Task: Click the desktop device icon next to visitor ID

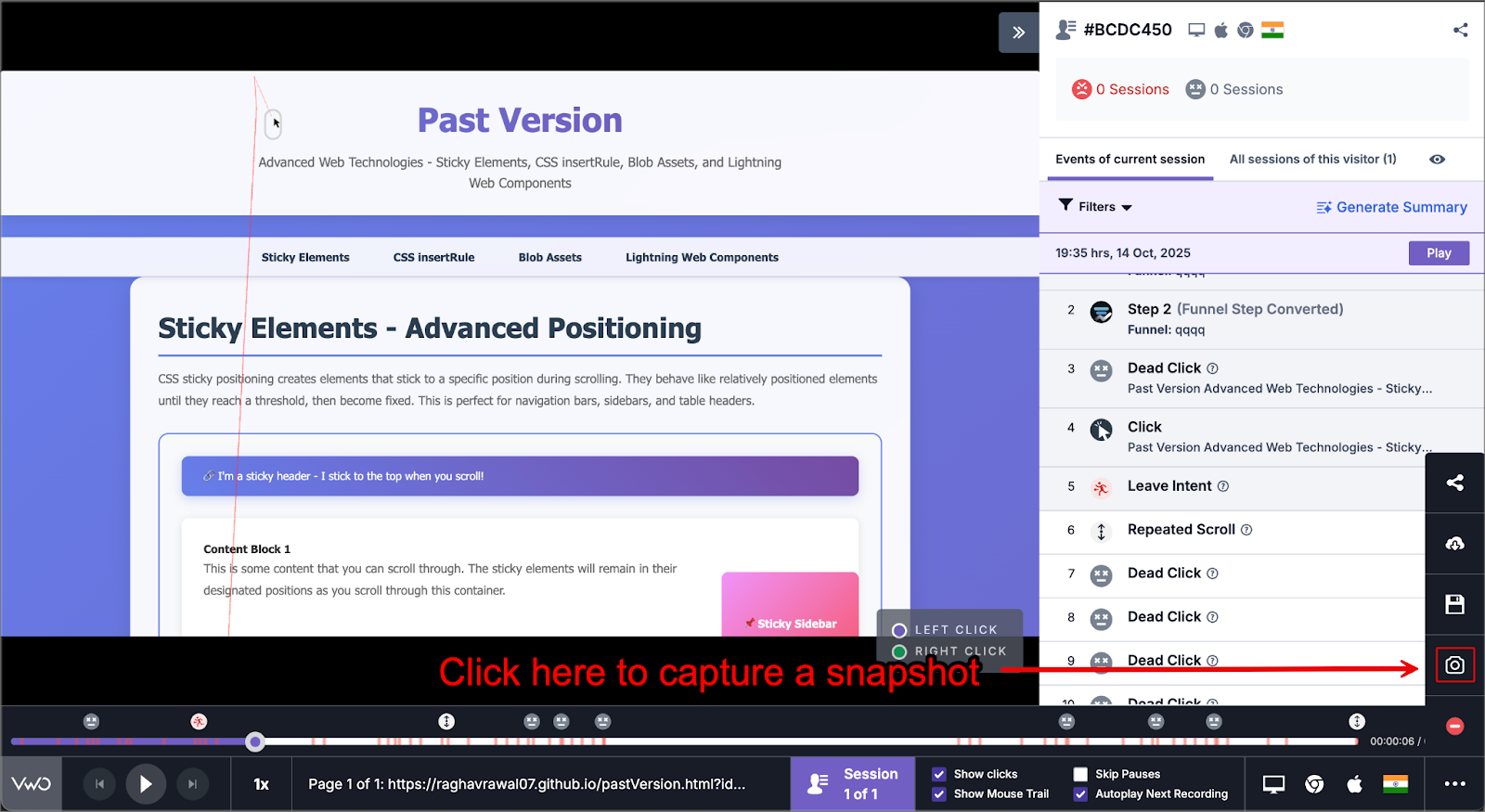Action: coord(1196,30)
